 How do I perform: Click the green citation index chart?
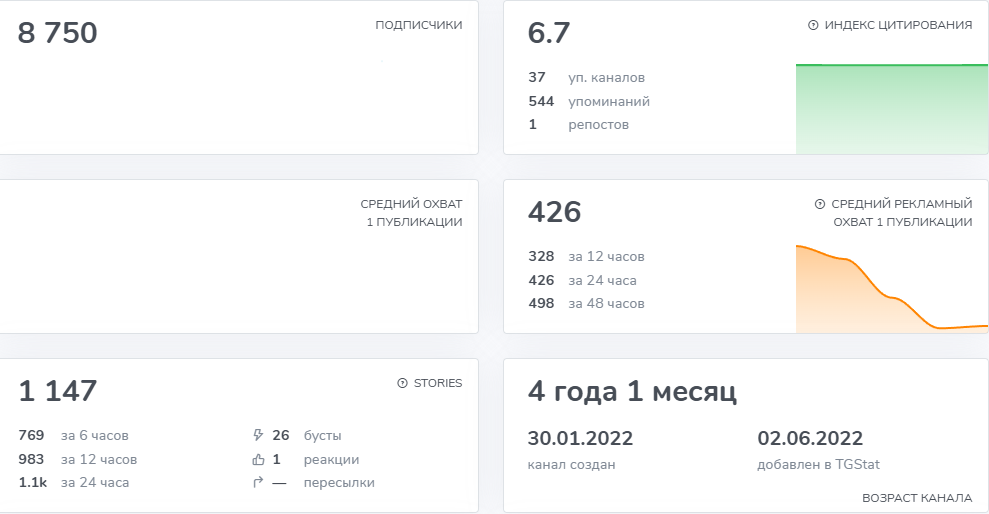pyautogui.click(x=891, y=109)
